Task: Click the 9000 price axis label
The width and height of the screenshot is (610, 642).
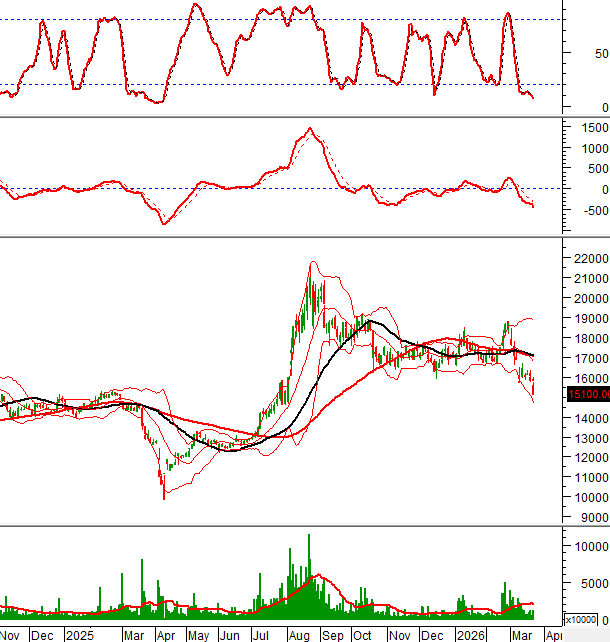Action: [x=591, y=518]
